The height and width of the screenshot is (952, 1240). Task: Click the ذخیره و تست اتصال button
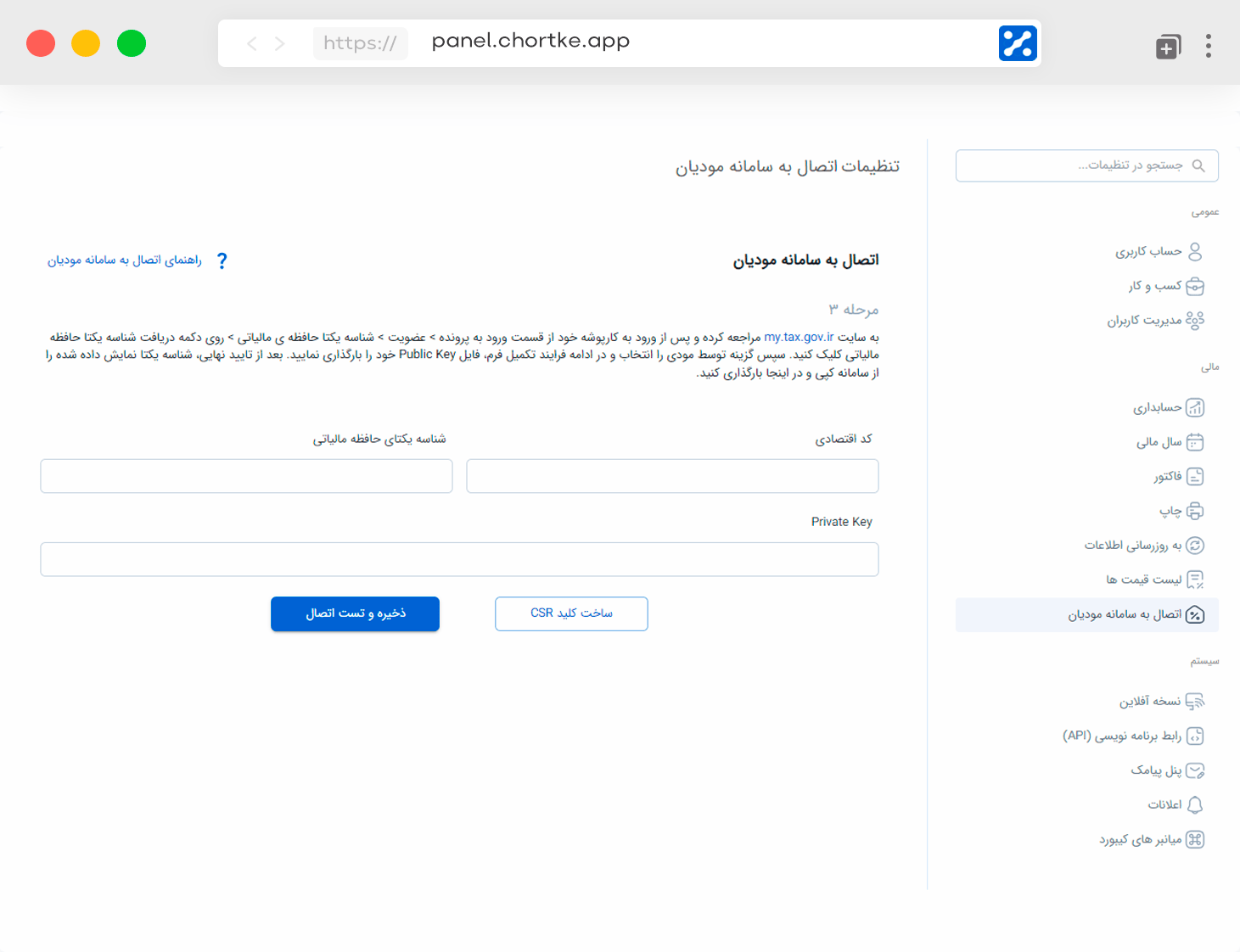tap(355, 613)
